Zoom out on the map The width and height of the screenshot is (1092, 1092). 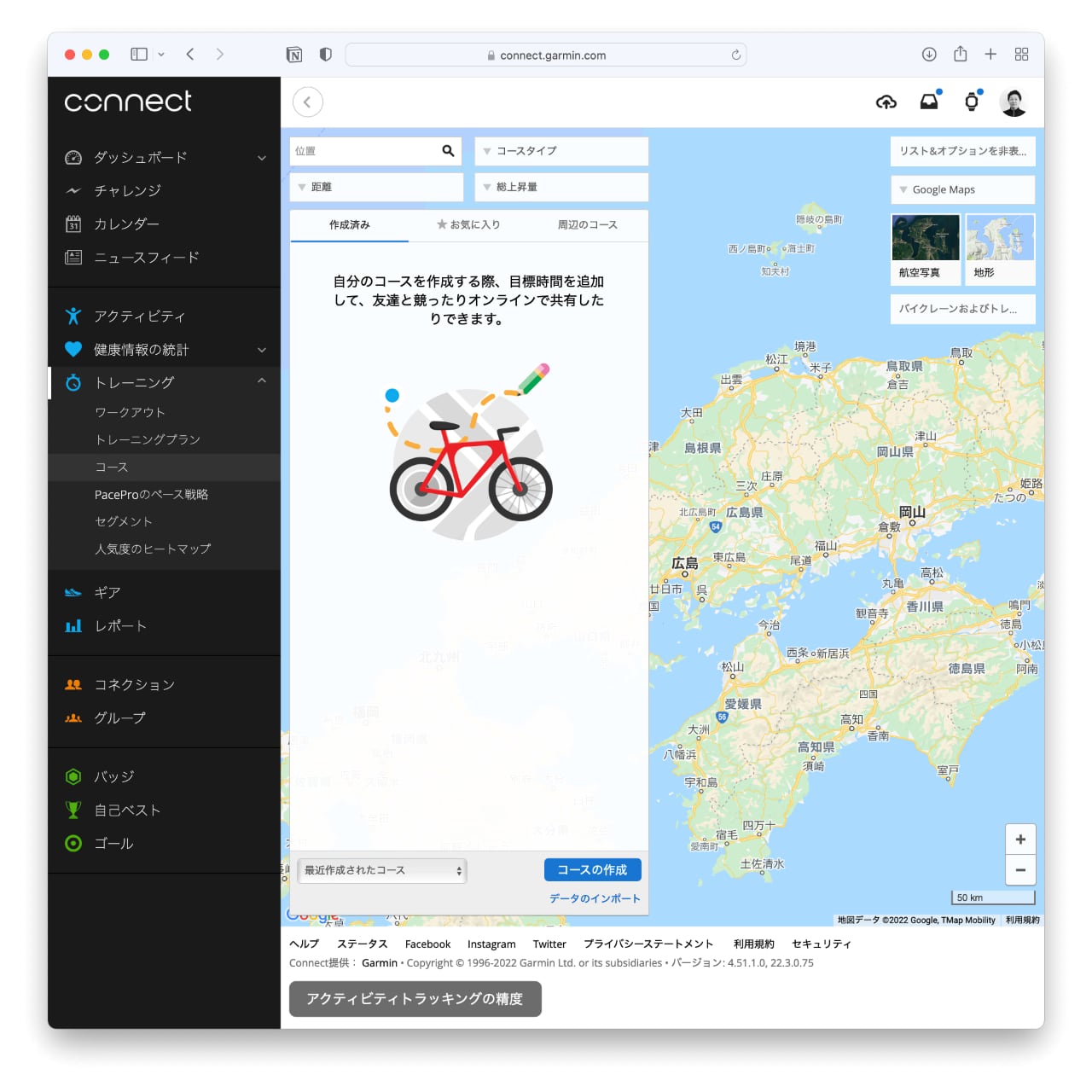(x=1020, y=870)
